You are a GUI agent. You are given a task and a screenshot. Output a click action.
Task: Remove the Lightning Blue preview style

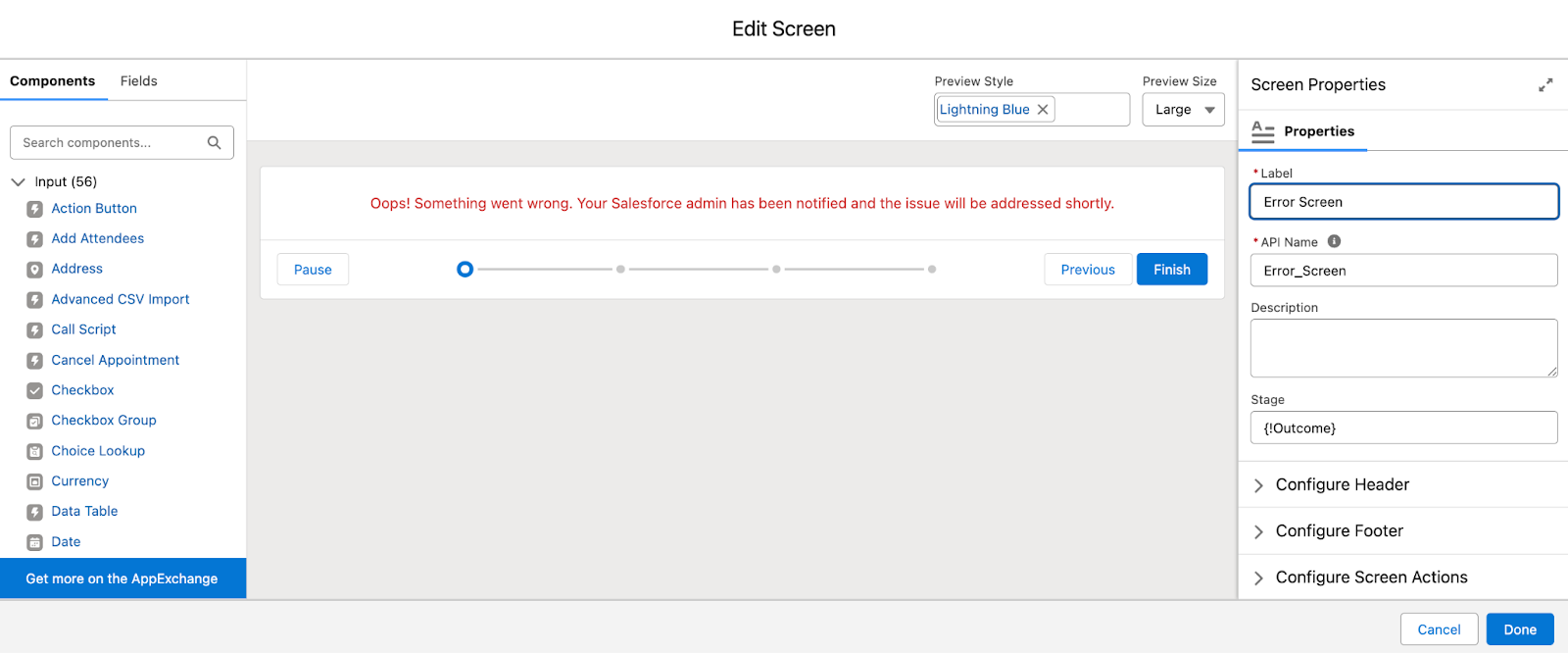coord(1043,110)
